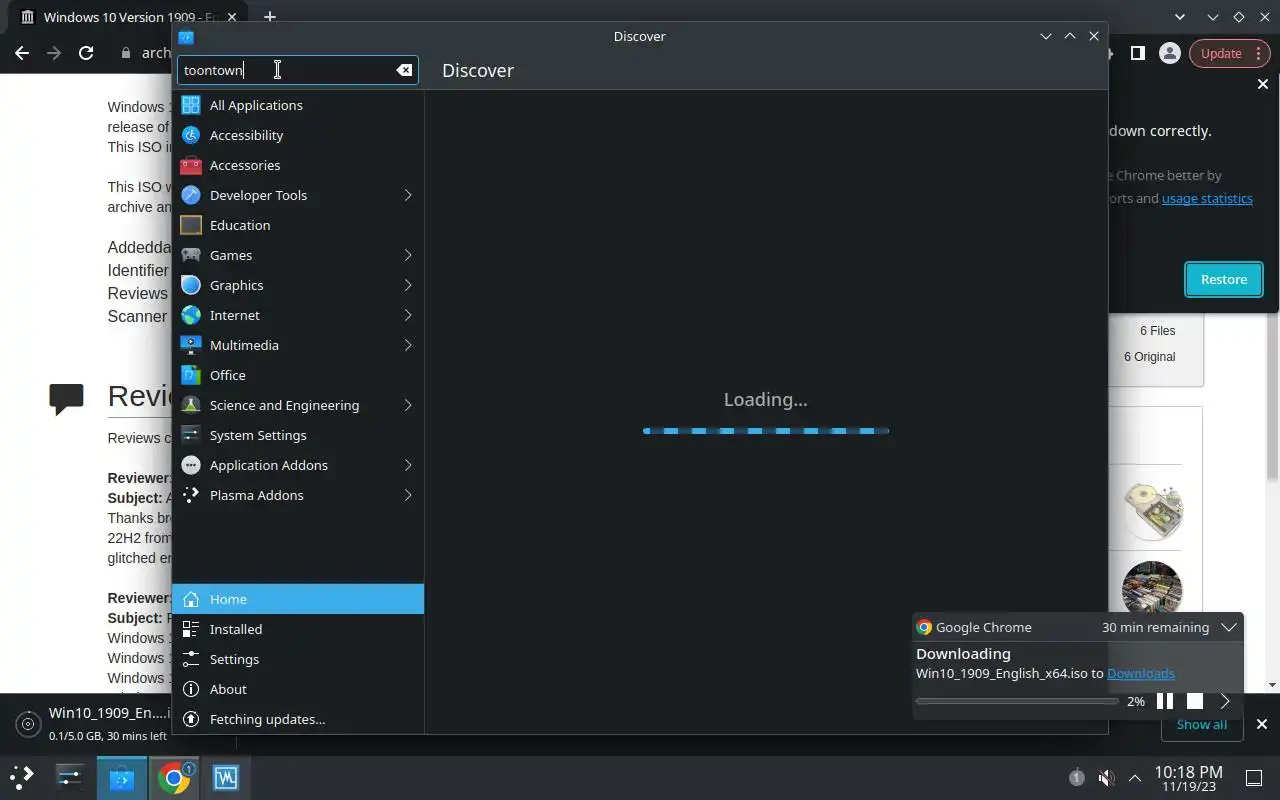Click the download progress bar in notification

[1017, 701]
